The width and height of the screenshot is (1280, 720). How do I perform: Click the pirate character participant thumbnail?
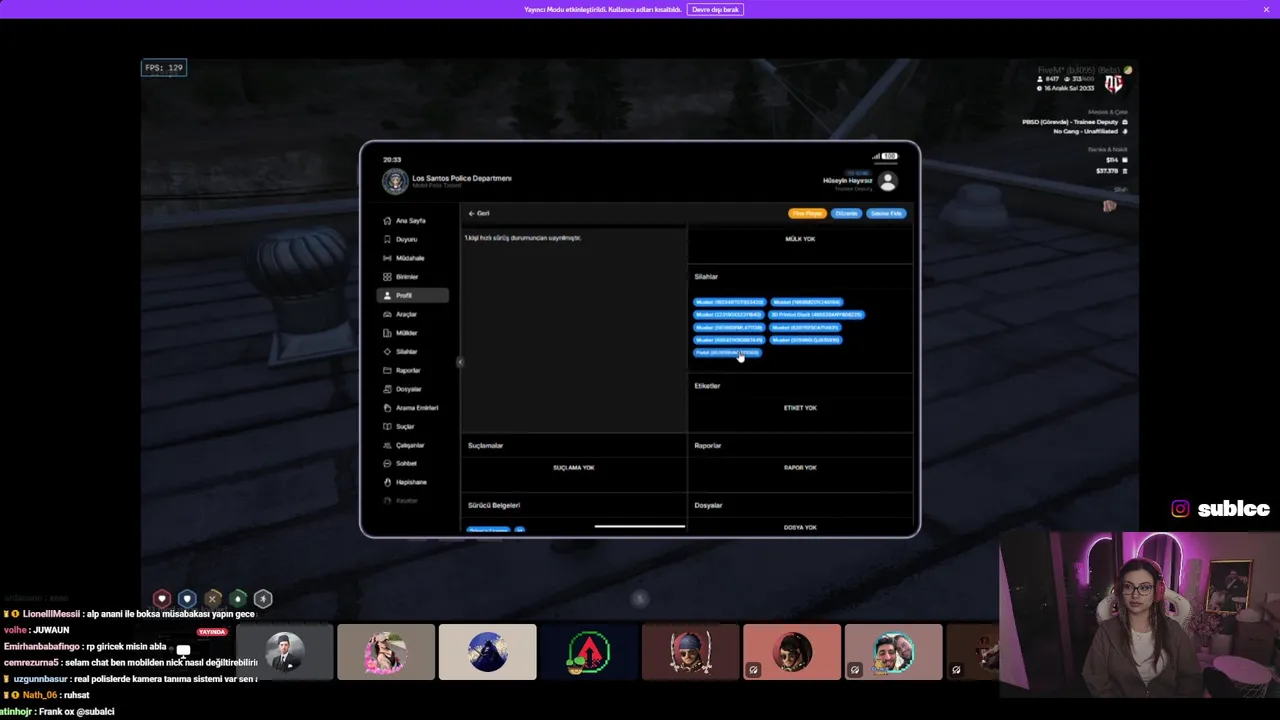coord(690,652)
